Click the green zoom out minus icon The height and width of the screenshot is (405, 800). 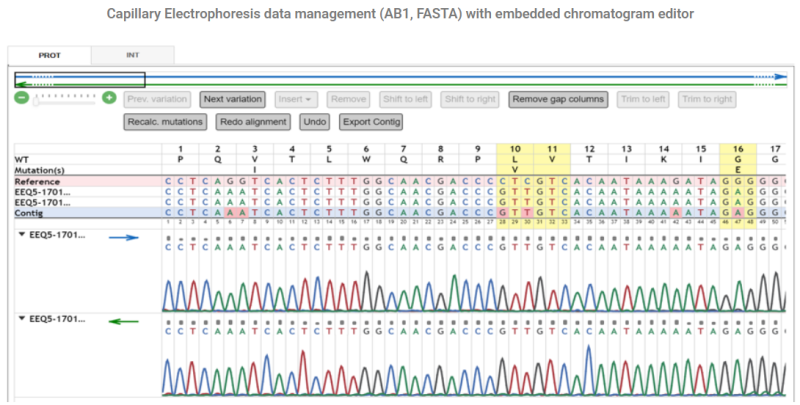click(x=21, y=99)
